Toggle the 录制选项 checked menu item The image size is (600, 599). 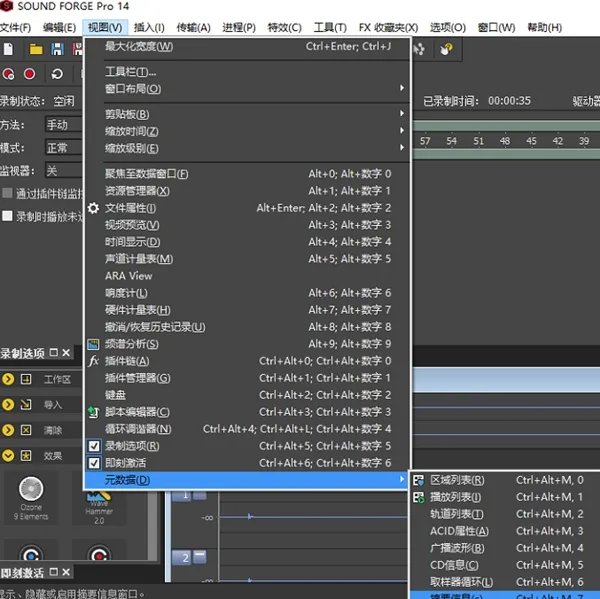(247, 446)
